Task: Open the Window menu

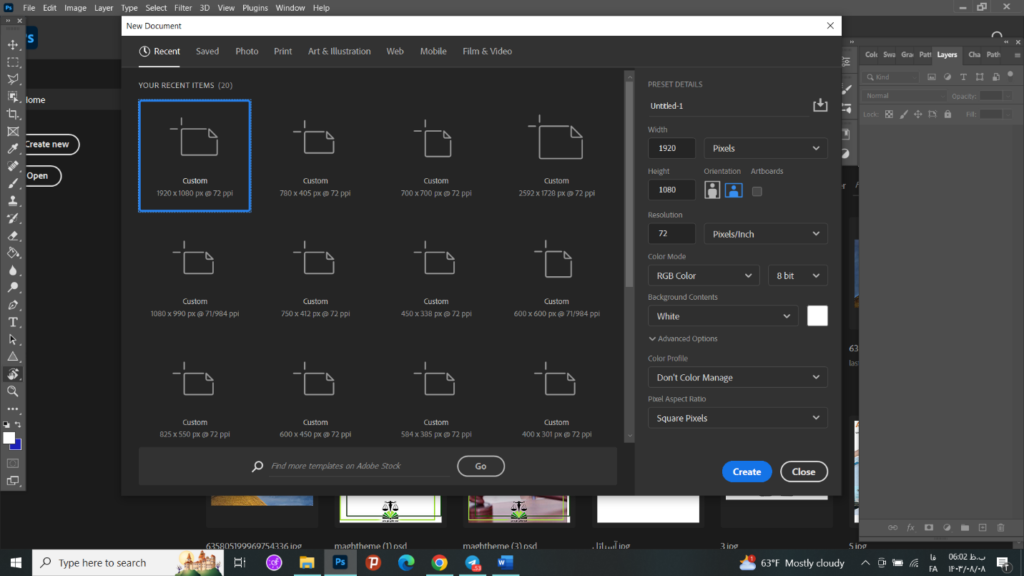Action: (290, 8)
